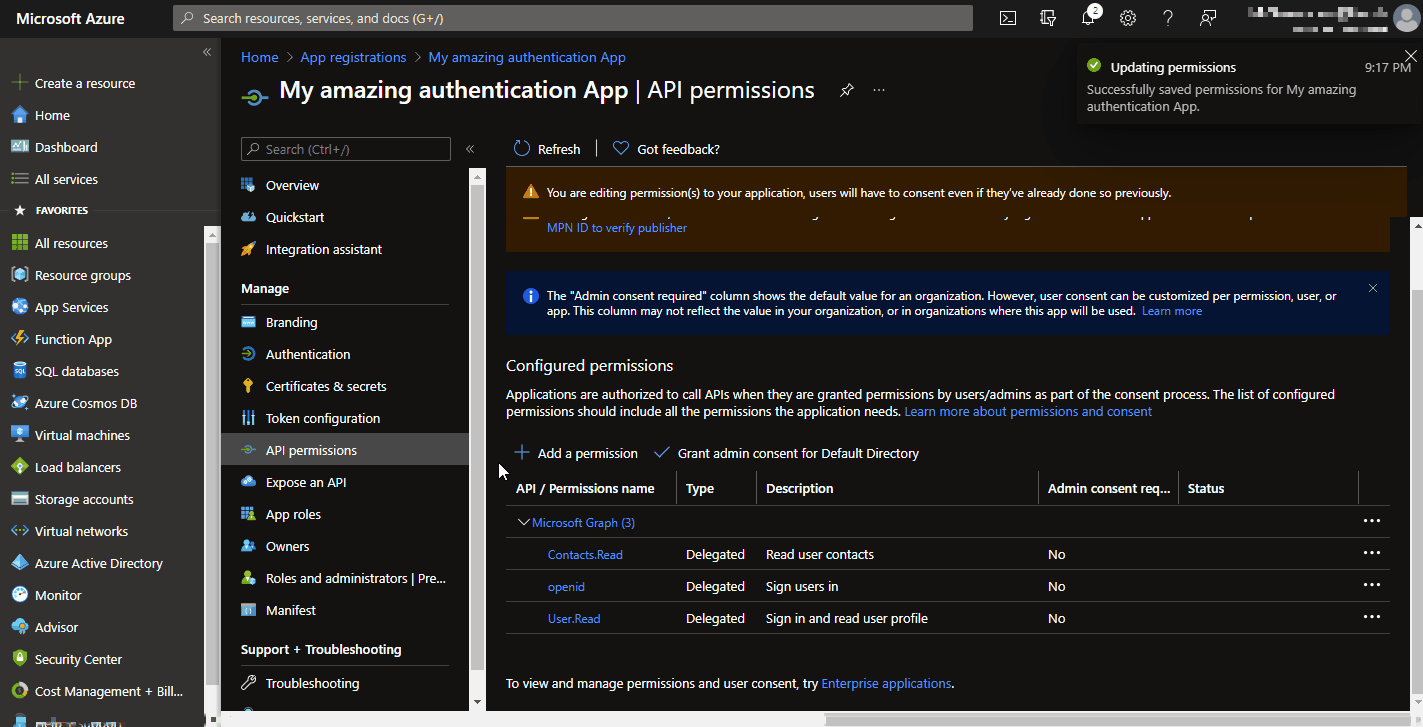This screenshot has width=1423, height=727.
Task: Open the Help question mark icon
Action: 1167,17
